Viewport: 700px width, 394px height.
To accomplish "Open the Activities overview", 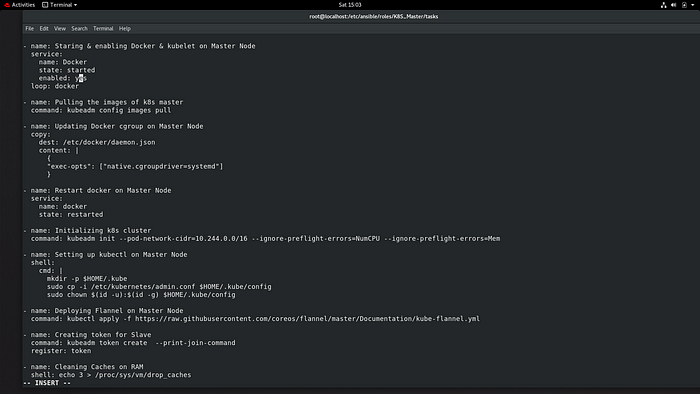I will (x=23, y=5).
